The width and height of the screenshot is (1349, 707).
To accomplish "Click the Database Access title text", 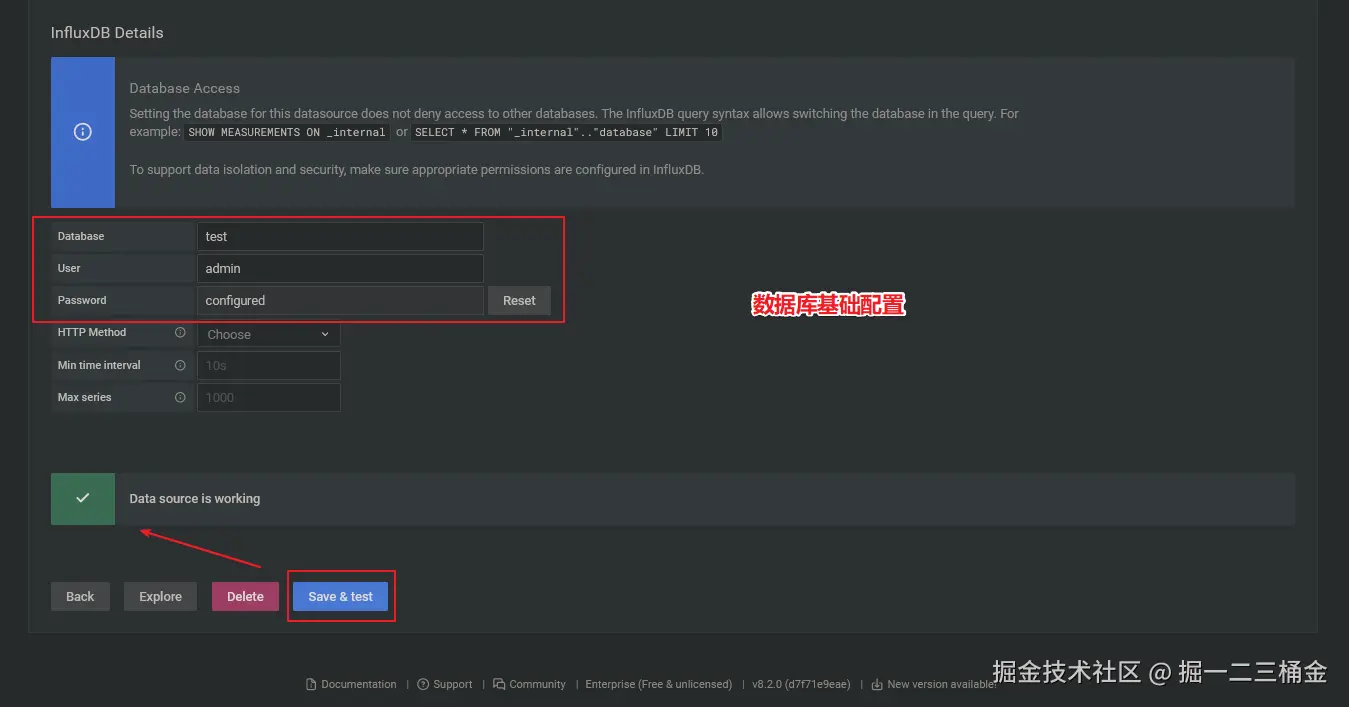I will coord(185,88).
